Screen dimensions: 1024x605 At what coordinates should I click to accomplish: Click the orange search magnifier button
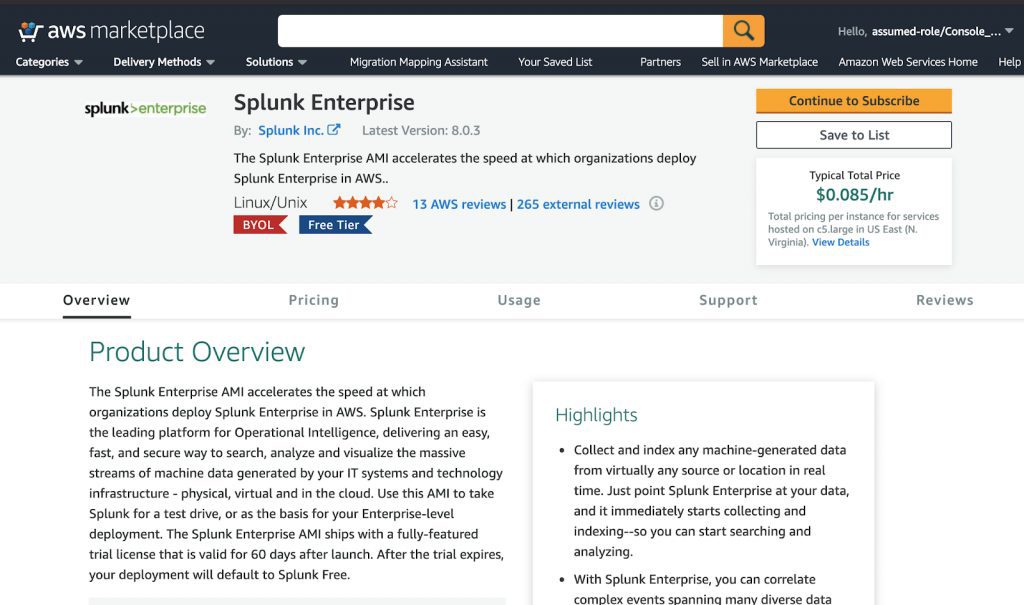click(743, 31)
